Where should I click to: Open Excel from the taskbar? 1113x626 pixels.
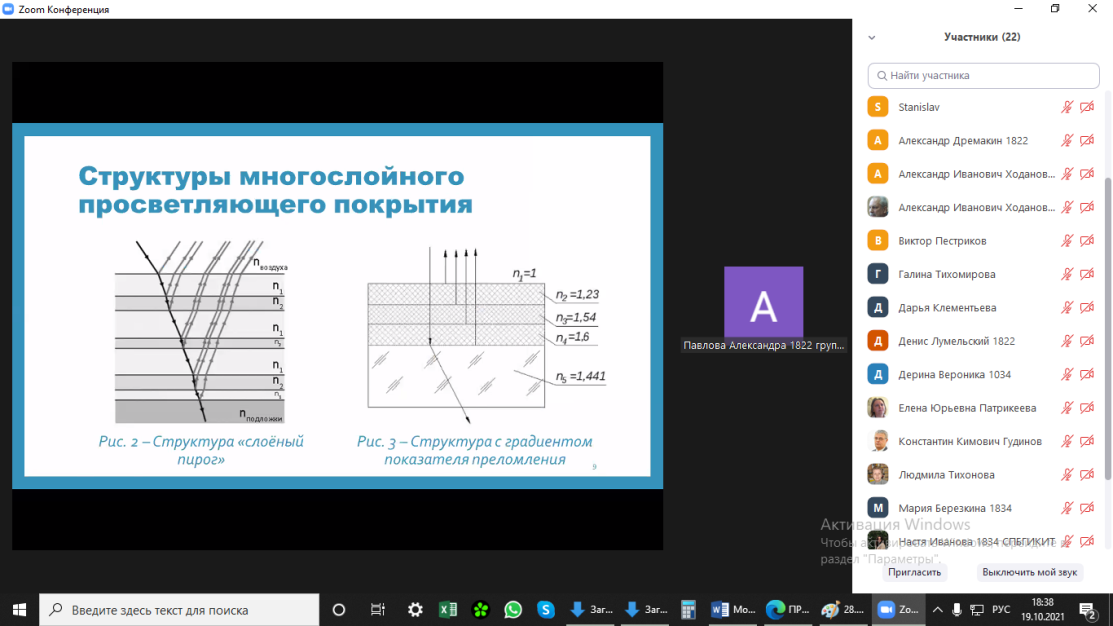tap(448, 609)
